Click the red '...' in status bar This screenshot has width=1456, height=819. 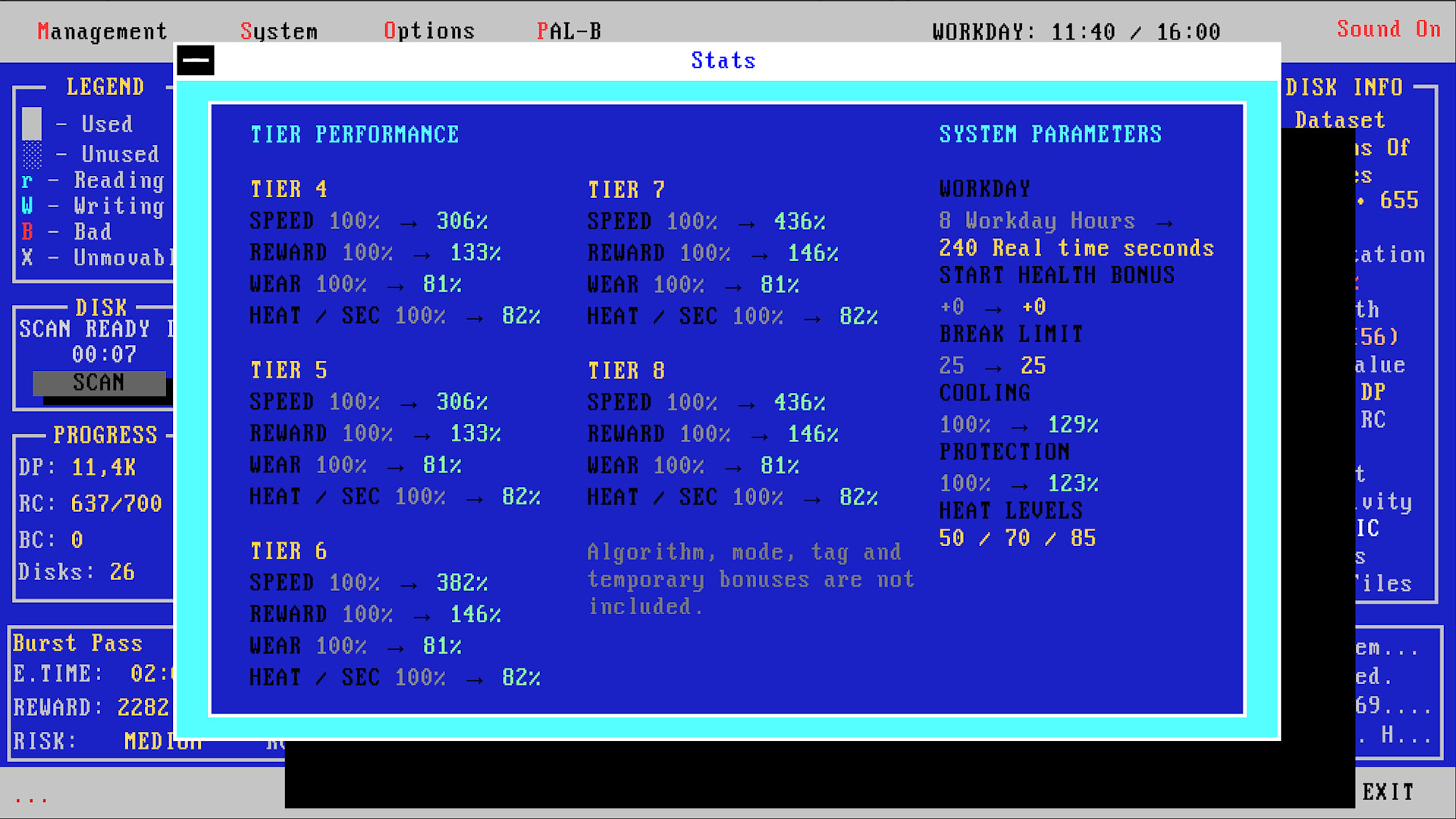(x=31, y=799)
